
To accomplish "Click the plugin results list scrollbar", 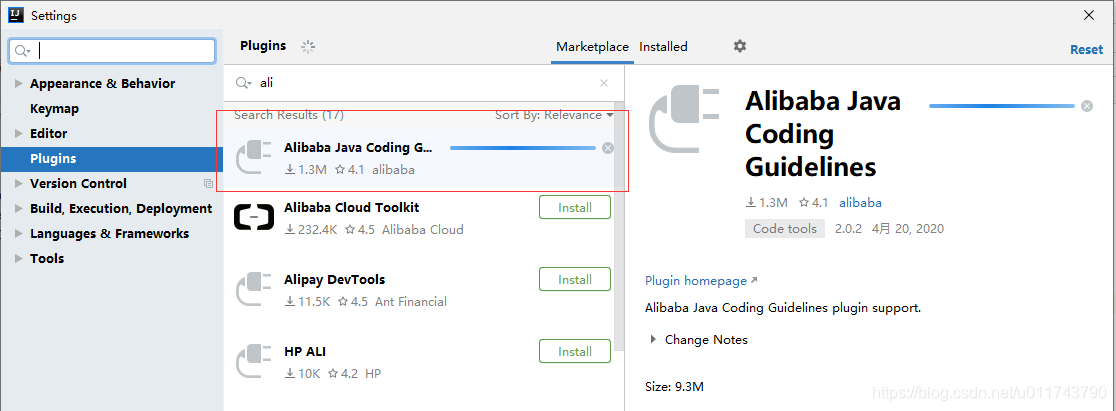I will (619, 228).
